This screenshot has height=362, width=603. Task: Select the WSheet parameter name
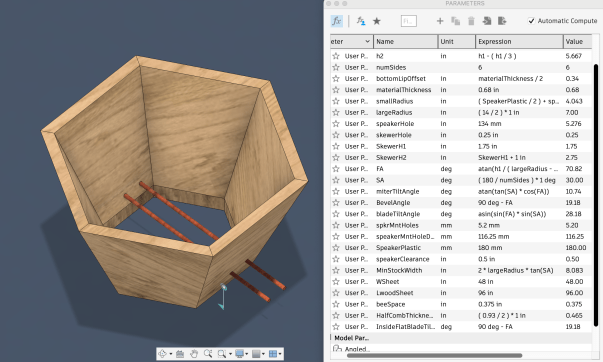point(387,282)
